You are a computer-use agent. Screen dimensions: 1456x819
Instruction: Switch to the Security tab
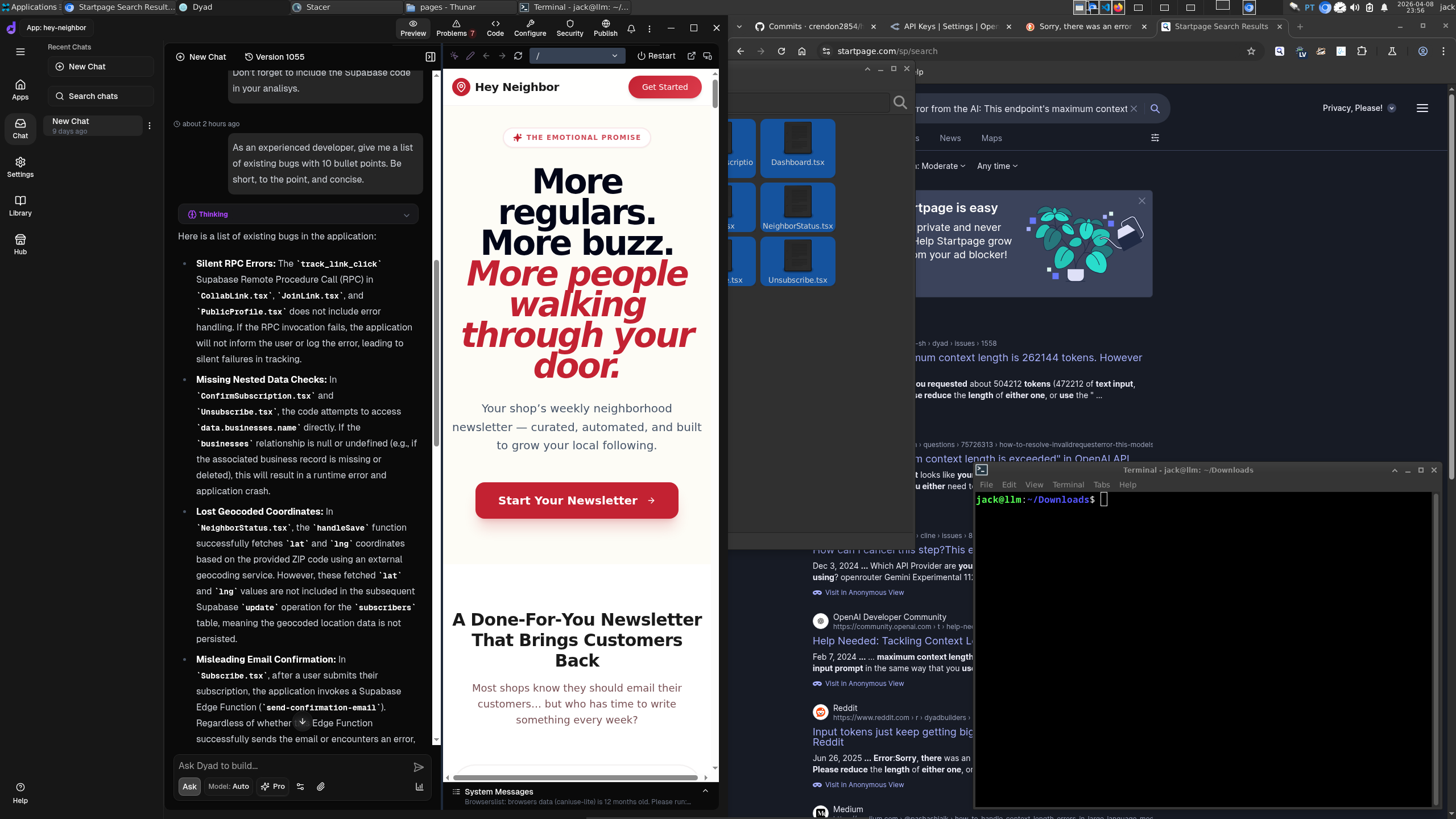pyautogui.click(x=570, y=28)
